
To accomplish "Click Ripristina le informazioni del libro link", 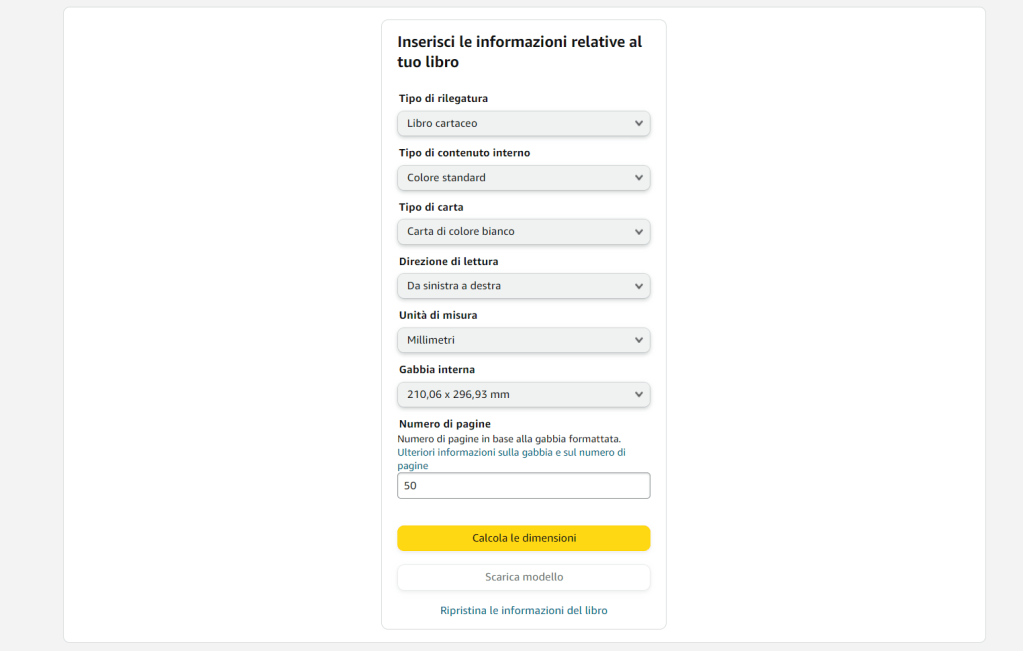I will (523, 610).
